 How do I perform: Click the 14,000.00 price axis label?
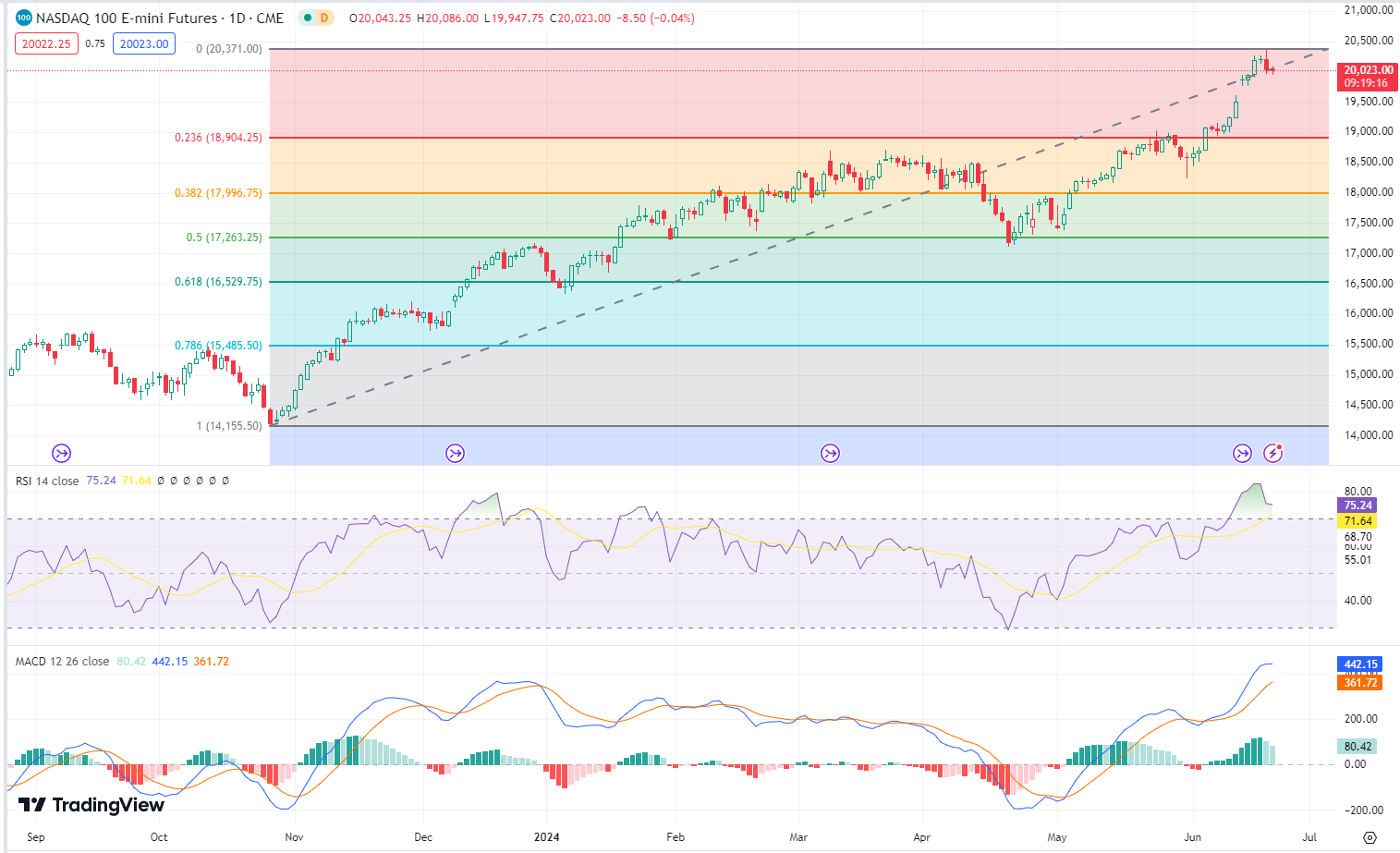pyautogui.click(x=1369, y=435)
